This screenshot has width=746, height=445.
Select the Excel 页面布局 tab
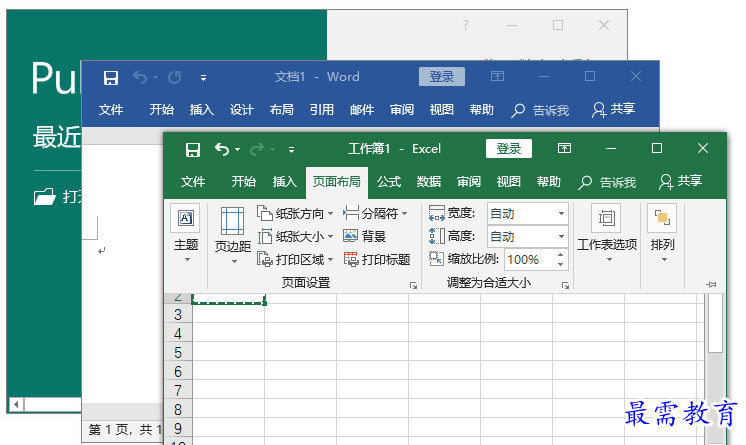[x=336, y=182]
